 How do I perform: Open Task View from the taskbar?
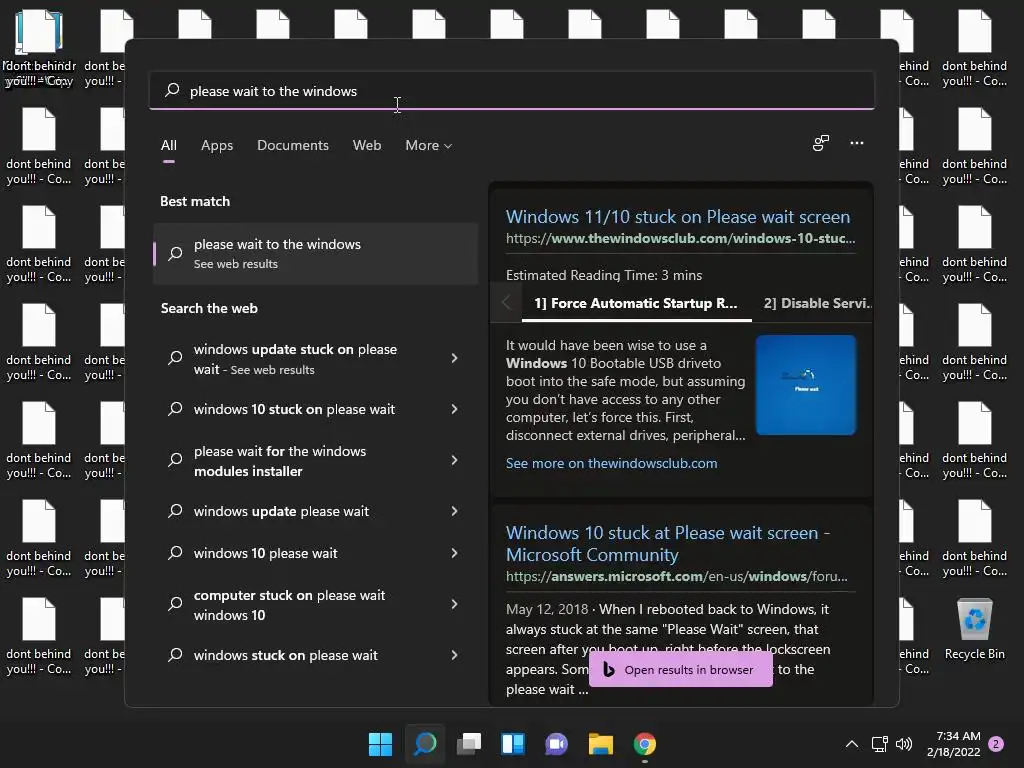469,744
